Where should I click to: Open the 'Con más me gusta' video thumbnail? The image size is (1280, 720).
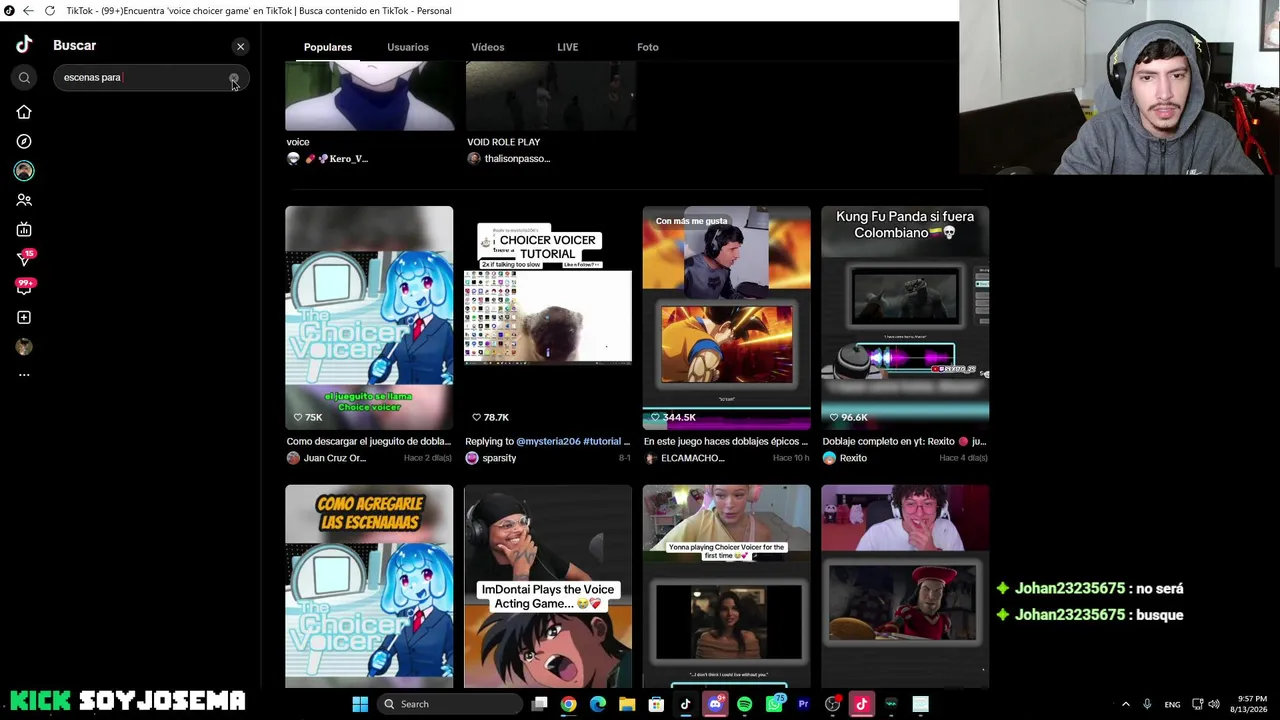point(727,318)
